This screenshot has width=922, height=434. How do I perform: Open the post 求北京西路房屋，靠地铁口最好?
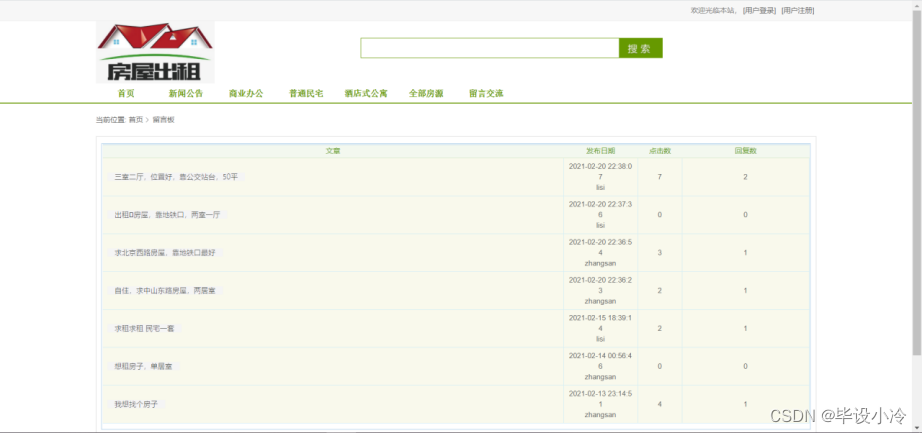pyautogui.click(x=165, y=253)
